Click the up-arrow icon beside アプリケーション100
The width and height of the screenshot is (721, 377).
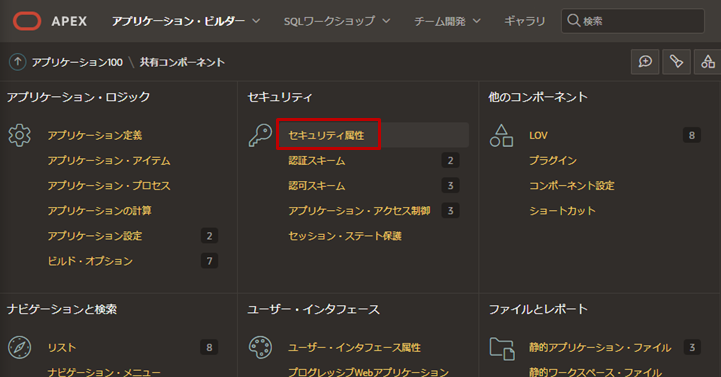pos(17,62)
